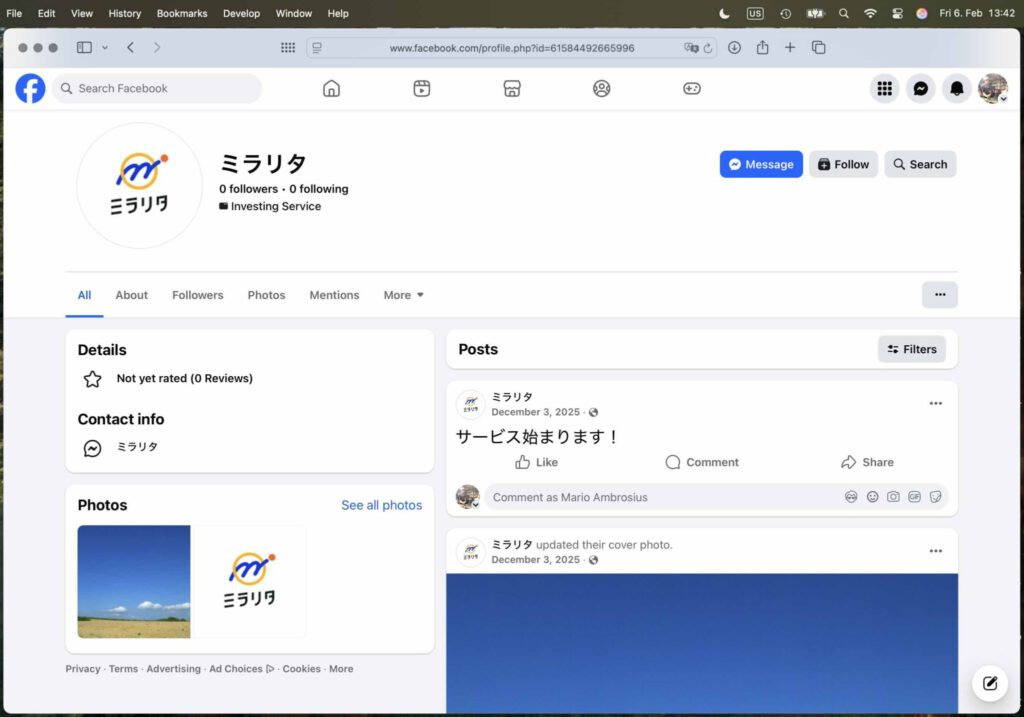Switch to the About tab
Viewport: 1024px width, 717px height.
click(131, 295)
